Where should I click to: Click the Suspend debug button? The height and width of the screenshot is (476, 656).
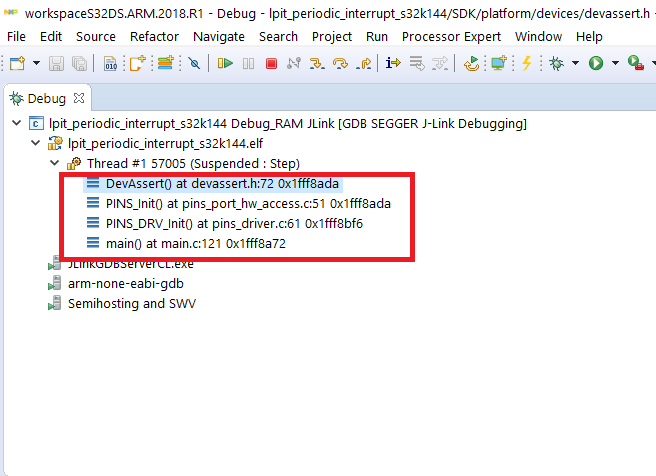[x=249, y=64]
